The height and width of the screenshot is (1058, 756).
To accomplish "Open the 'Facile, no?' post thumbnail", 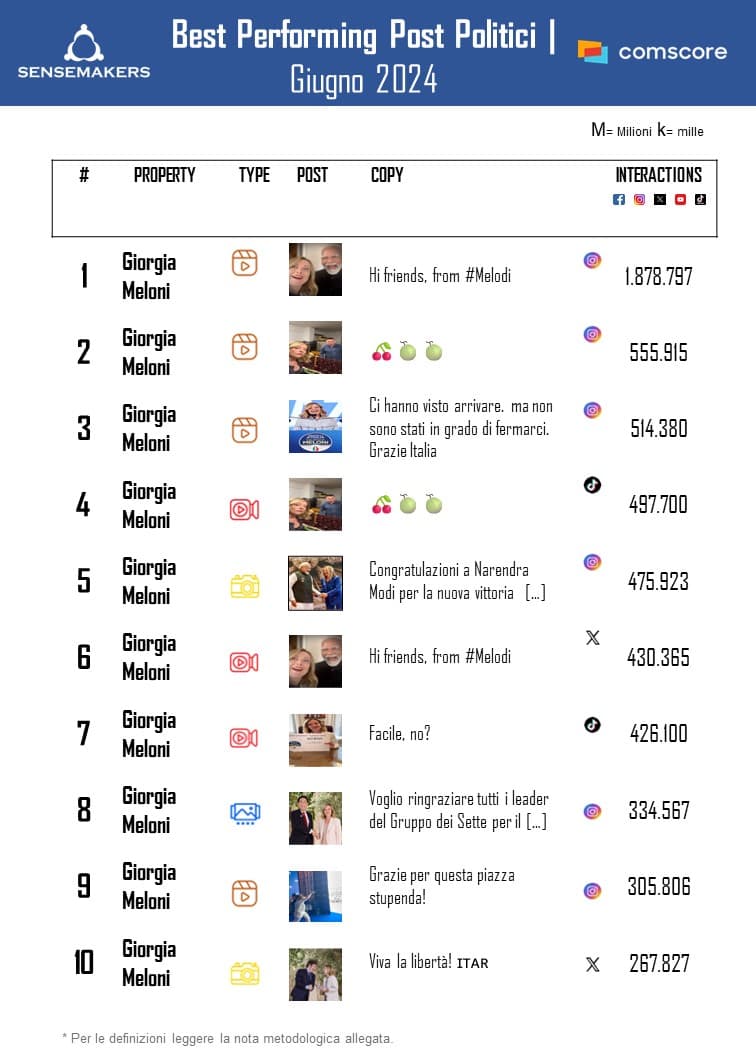I will pyautogui.click(x=315, y=739).
